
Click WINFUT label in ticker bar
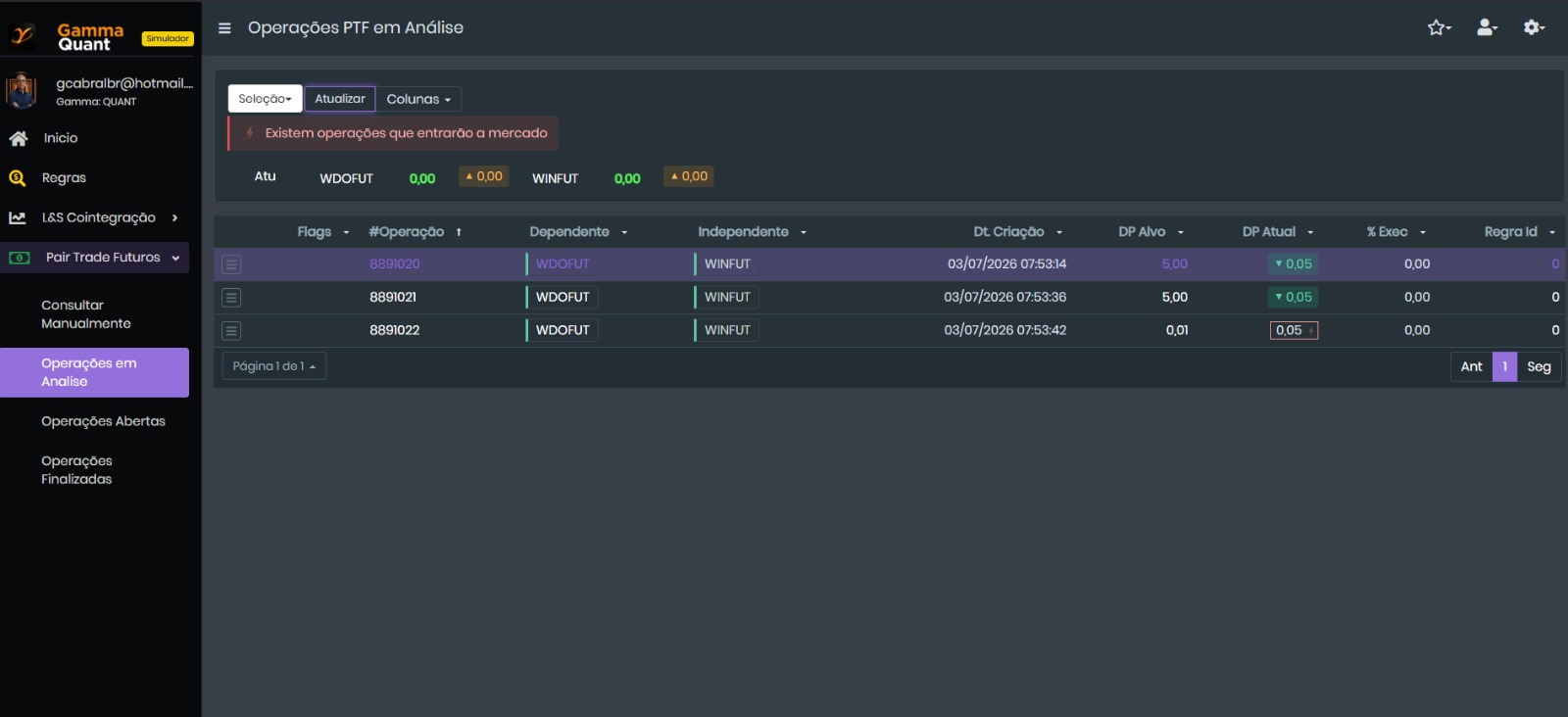tap(556, 179)
